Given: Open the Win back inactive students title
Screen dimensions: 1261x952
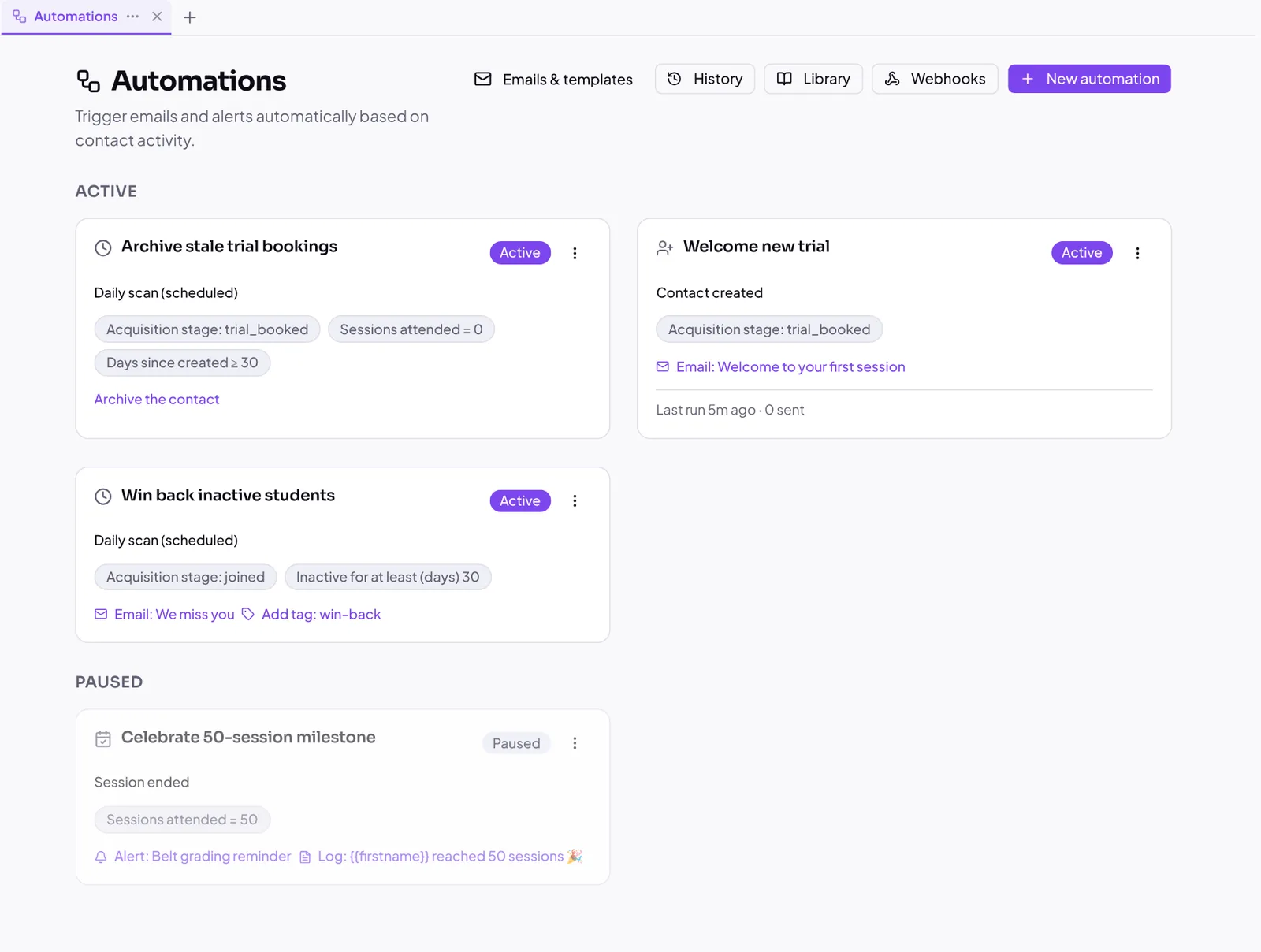Looking at the screenshot, I should [228, 496].
